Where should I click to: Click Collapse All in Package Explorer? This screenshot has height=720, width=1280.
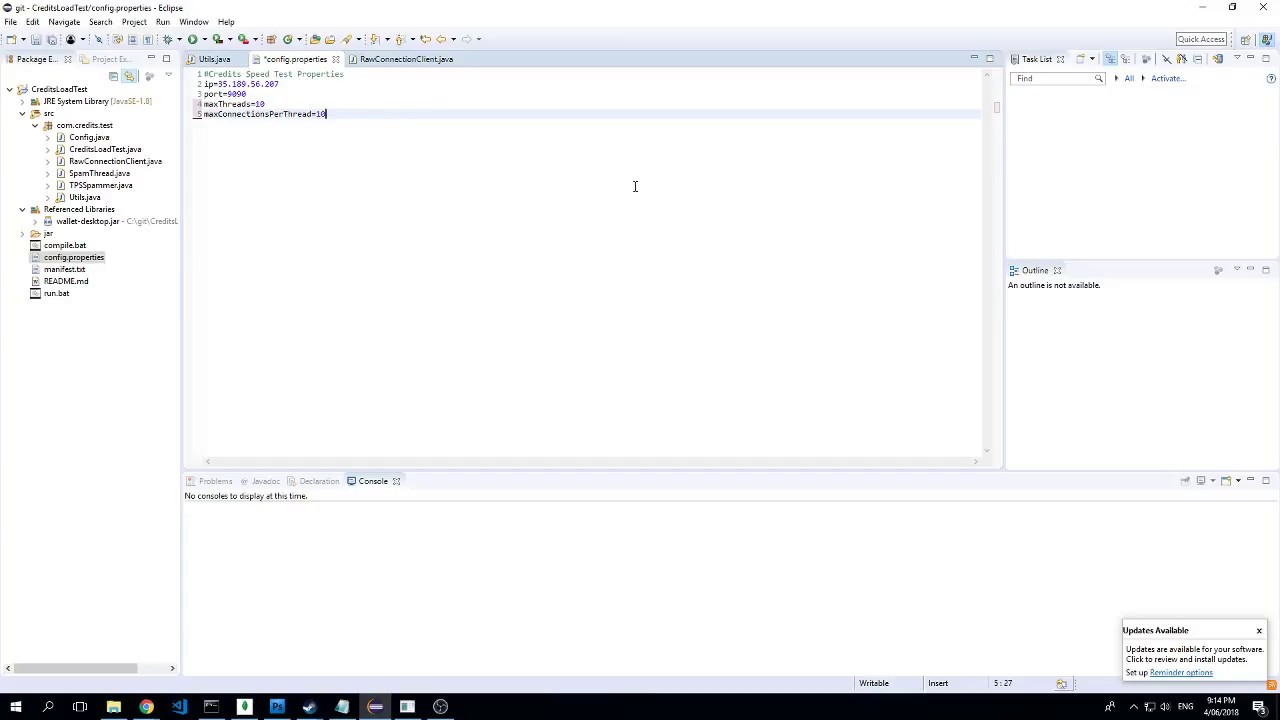coord(113,76)
